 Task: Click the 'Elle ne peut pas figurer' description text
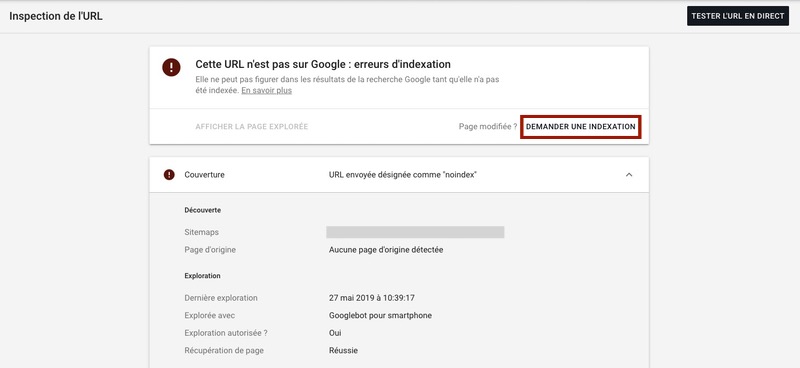pos(347,85)
